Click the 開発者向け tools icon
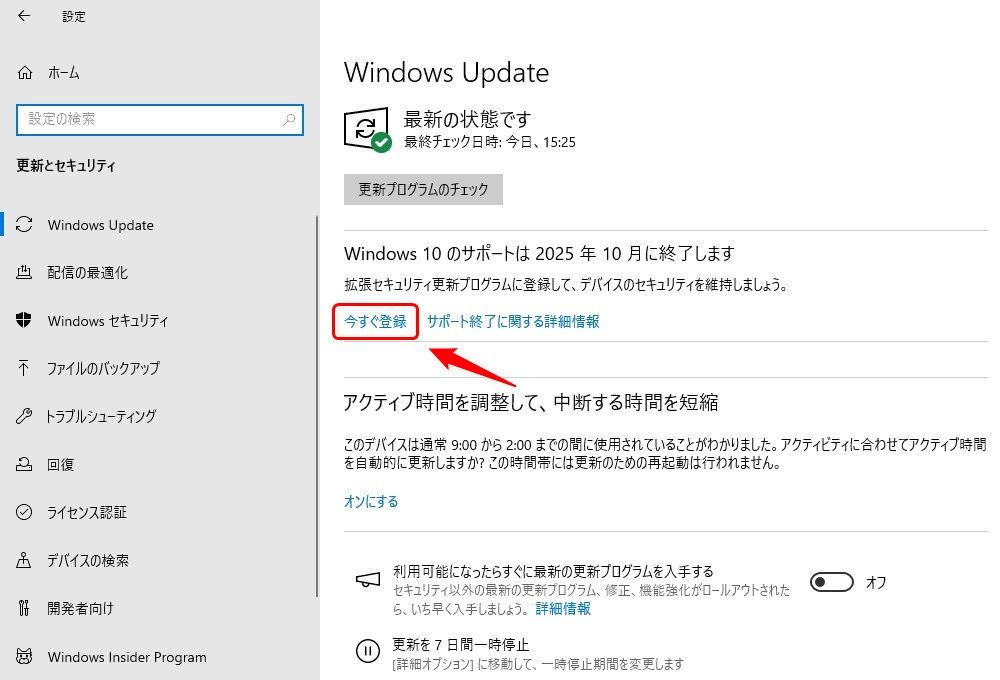The height and width of the screenshot is (680, 1000). (x=24, y=608)
